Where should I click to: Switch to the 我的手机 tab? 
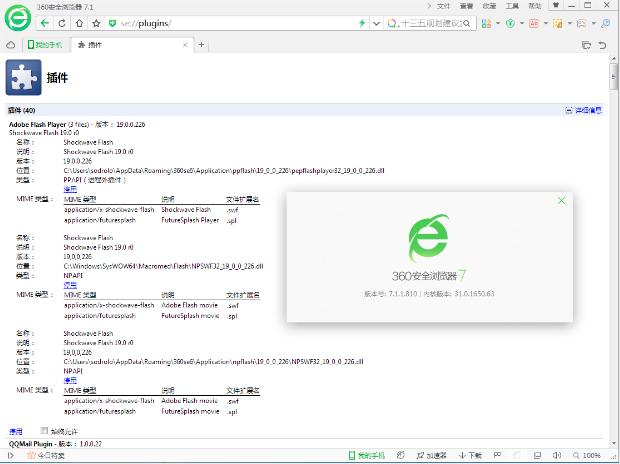point(45,45)
